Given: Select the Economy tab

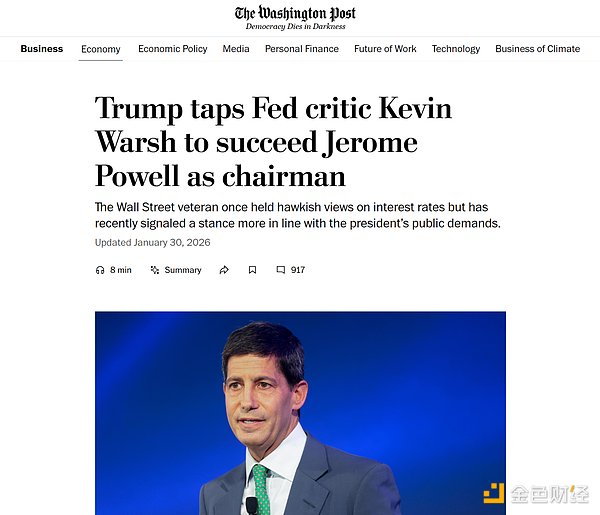Looking at the screenshot, I should [x=101, y=49].
